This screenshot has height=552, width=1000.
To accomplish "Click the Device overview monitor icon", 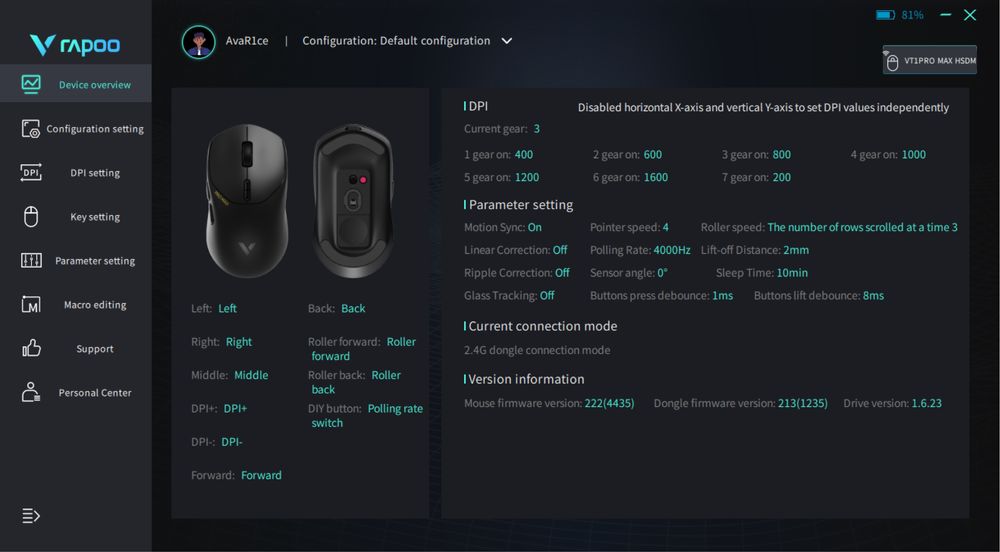I will click(31, 84).
